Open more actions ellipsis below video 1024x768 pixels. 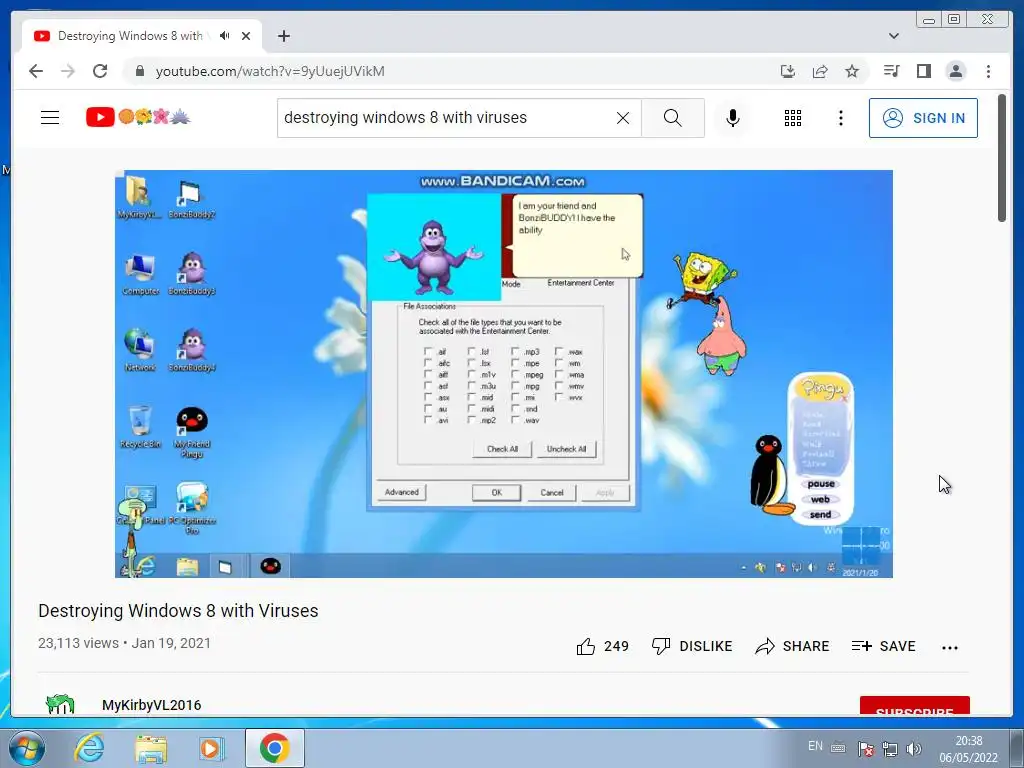pyautogui.click(x=950, y=647)
